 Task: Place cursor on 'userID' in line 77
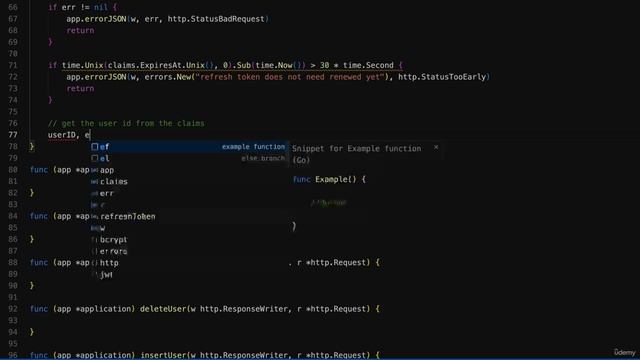pyautogui.click(x=62, y=135)
